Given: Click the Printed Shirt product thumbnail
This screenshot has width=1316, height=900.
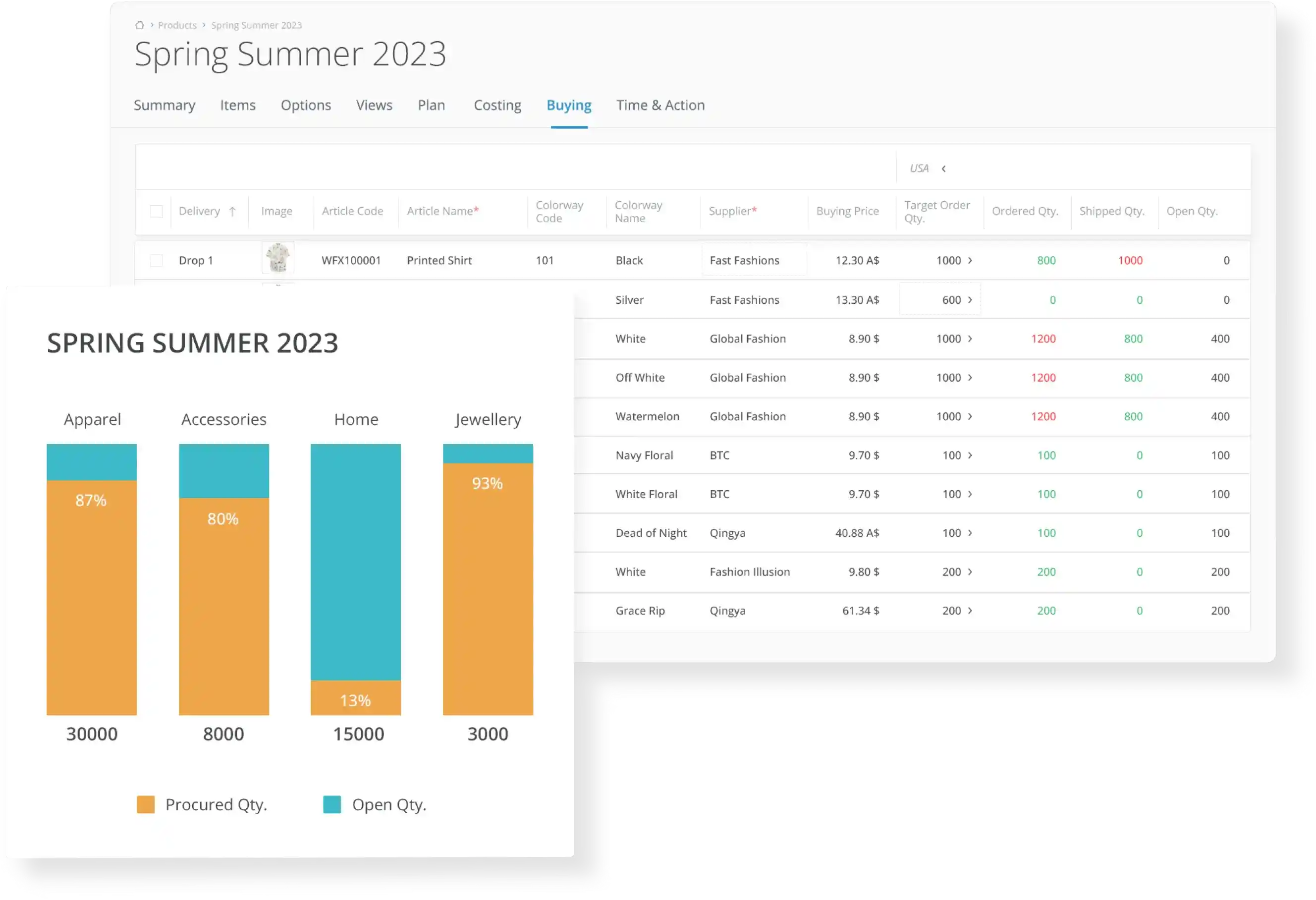Looking at the screenshot, I should point(277,258).
